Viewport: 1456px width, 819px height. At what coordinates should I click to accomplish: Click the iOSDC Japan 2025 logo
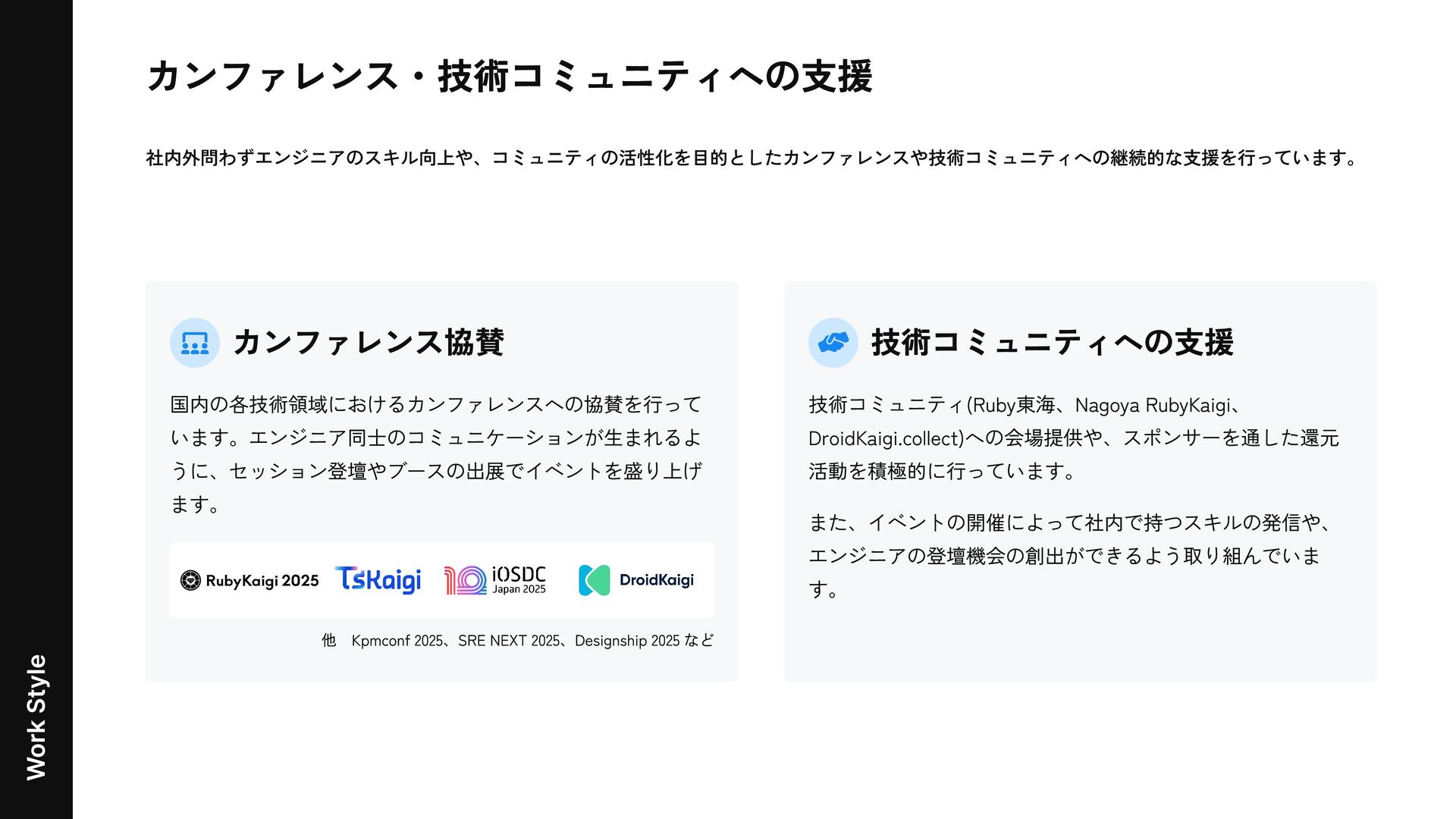(495, 580)
